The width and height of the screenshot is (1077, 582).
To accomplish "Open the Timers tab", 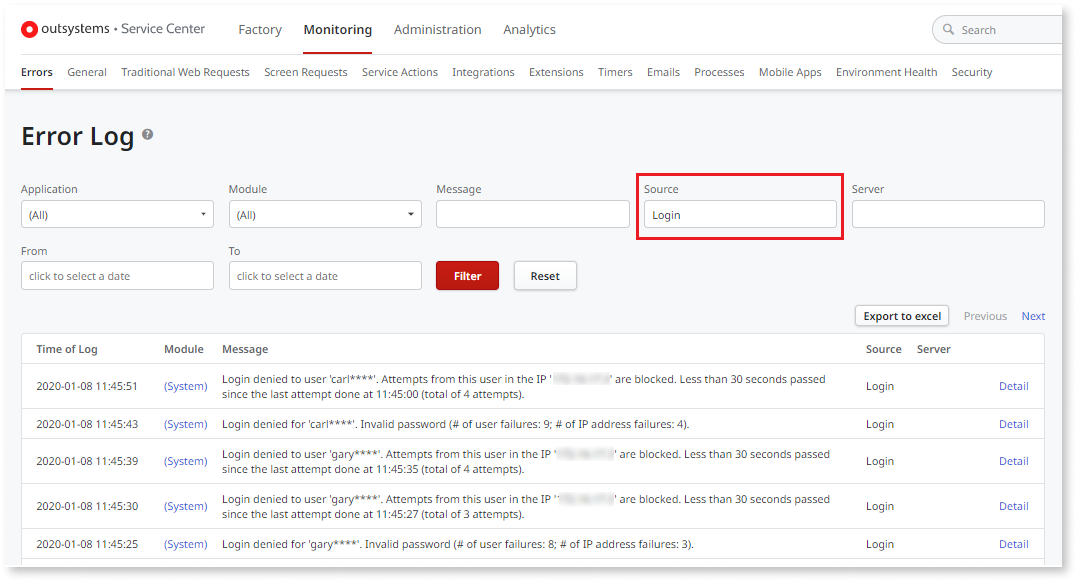I will [x=615, y=72].
